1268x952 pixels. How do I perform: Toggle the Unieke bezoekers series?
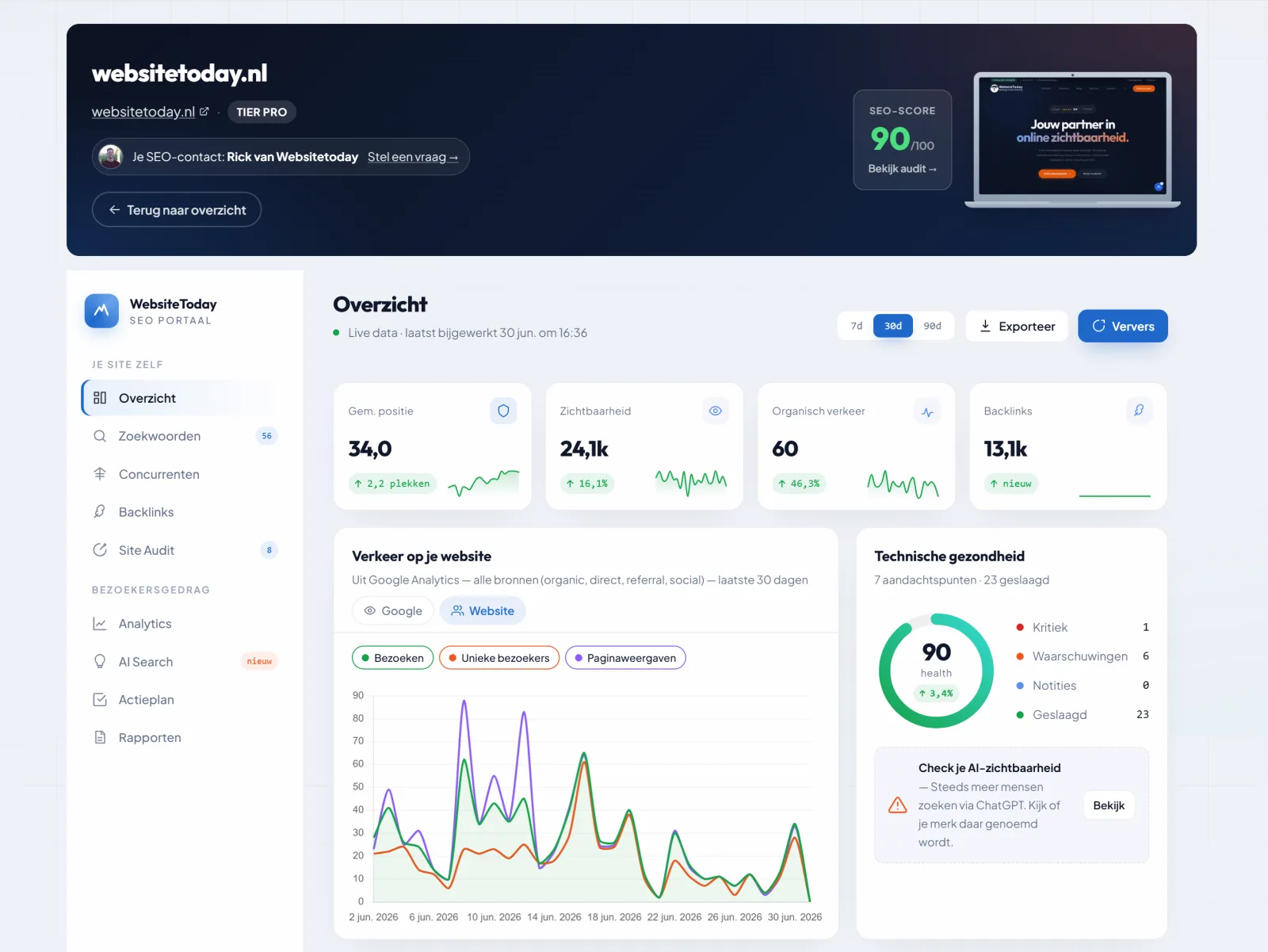point(499,658)
